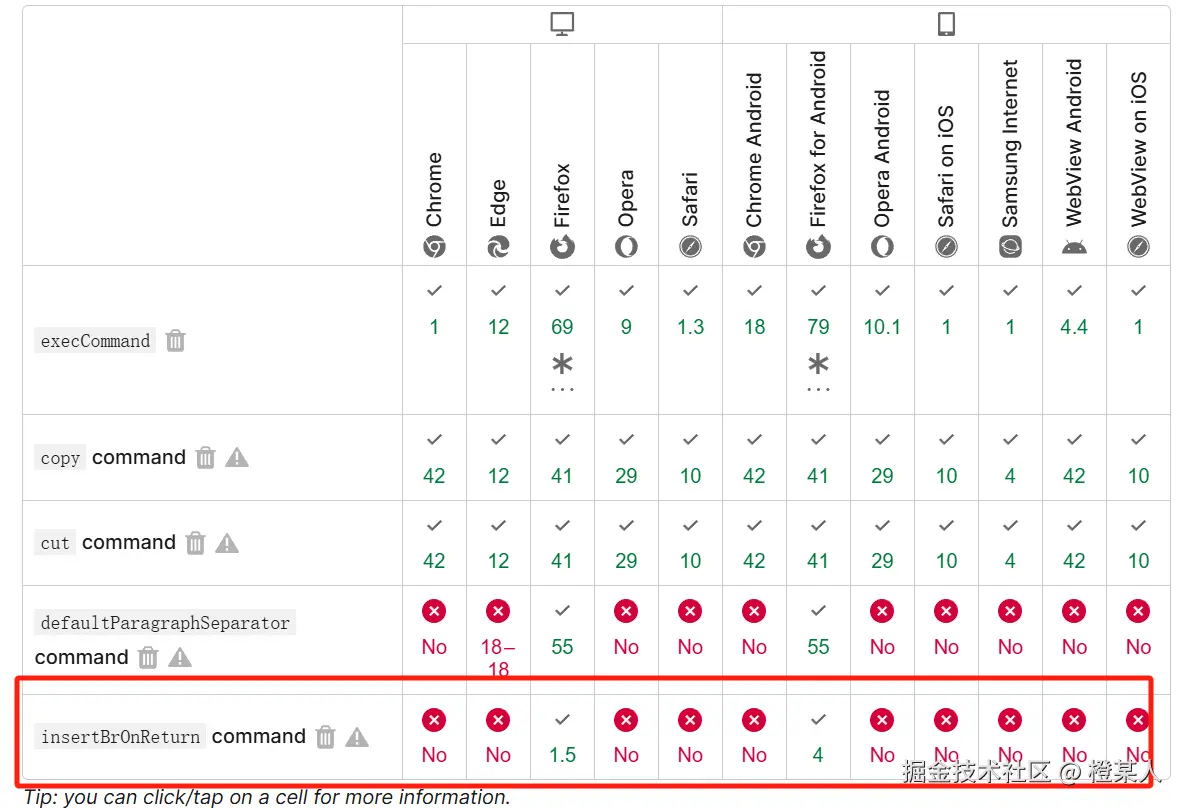Click the execCommand deprecated trash icon
The height and width of the screenshot is (808, 1185).
pos(176,341)
